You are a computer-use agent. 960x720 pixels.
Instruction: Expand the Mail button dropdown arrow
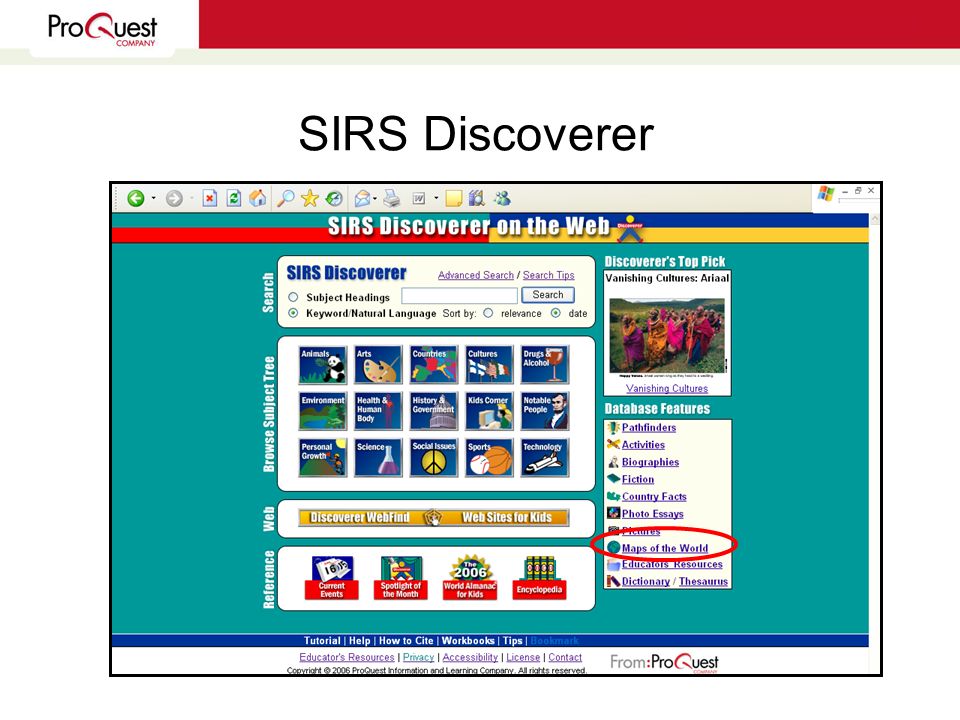375,198
